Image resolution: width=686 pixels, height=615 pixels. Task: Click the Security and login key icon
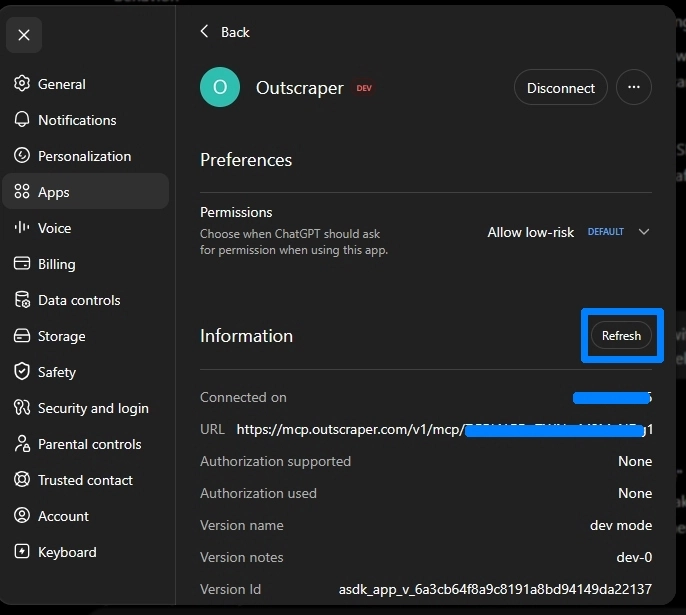coord(22,408)
